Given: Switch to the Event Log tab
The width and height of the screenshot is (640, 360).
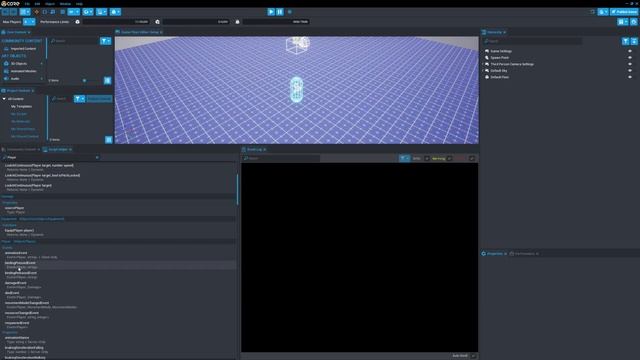Looking at the screenshot, I should click(254, 149).
